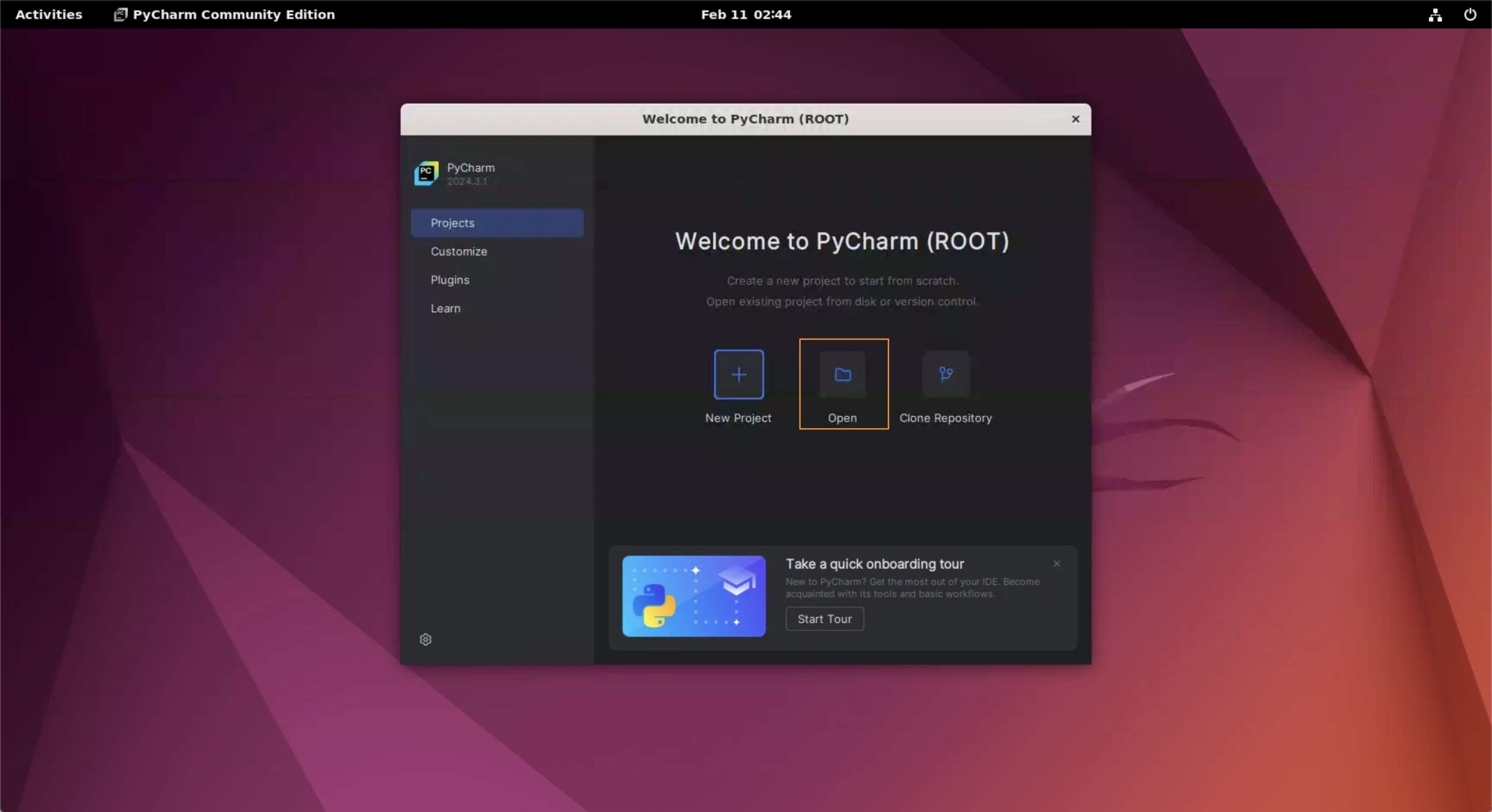The width and height of the screenshot is (1492, 812).
Task: Switch to the Customize tab
Action: [x=497, y=251]
